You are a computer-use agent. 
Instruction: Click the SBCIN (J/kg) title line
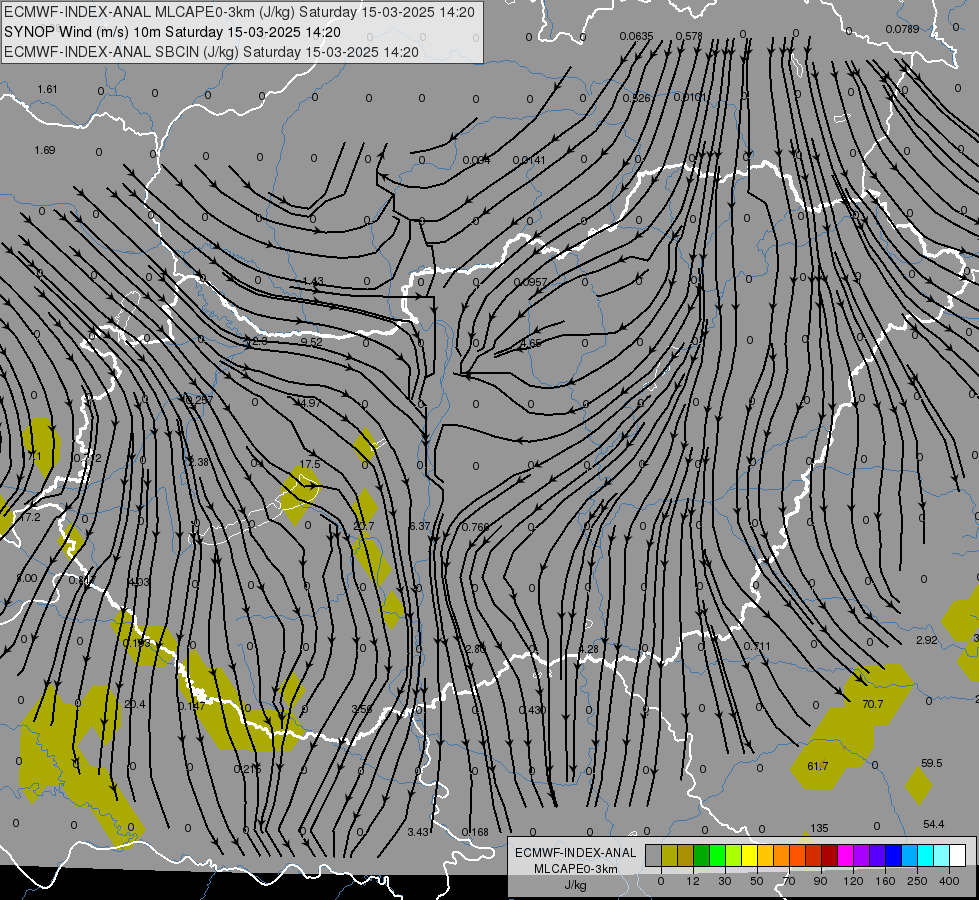click(211, 52)
